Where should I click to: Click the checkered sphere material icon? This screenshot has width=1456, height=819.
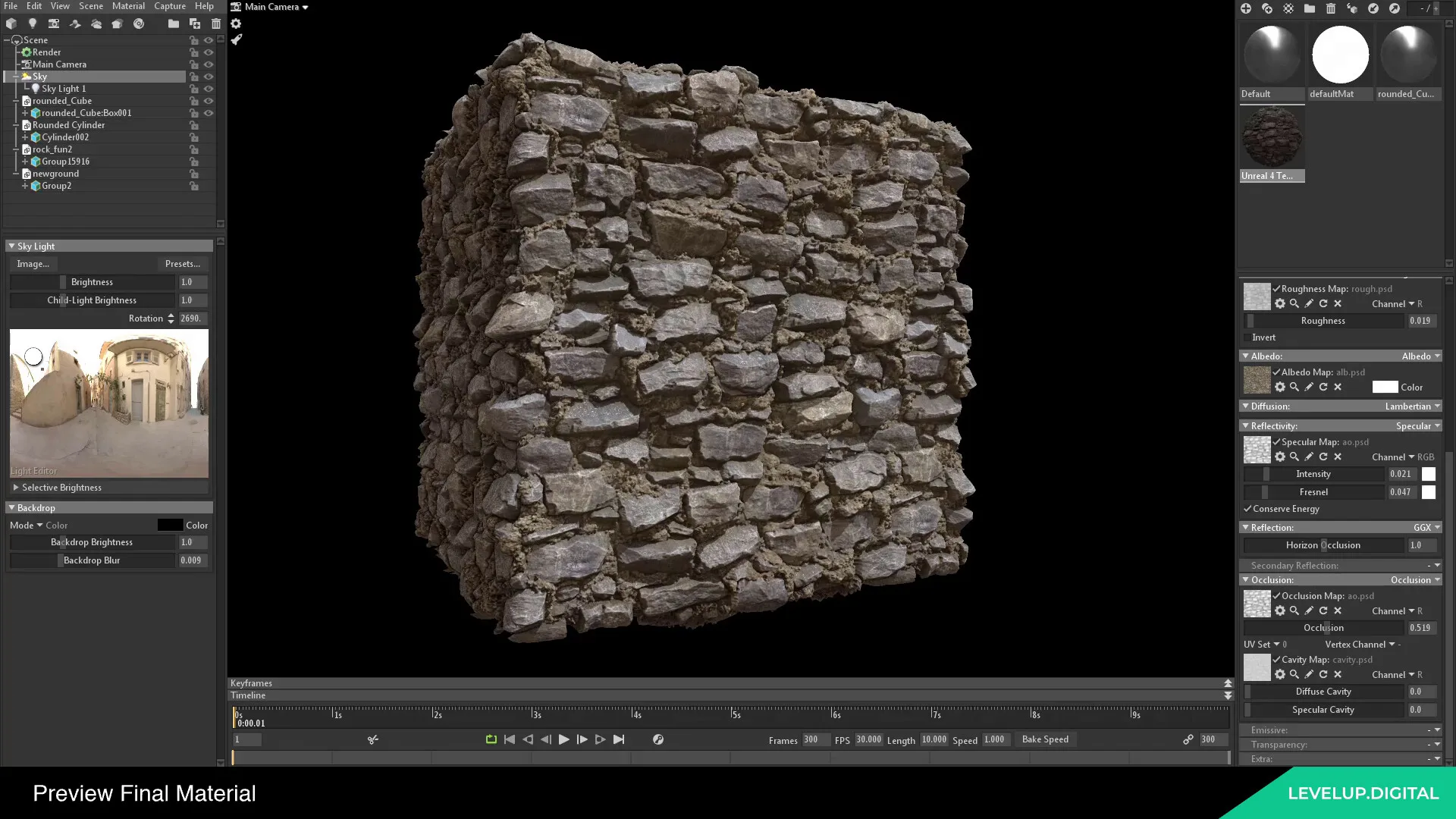[1288, 8]
